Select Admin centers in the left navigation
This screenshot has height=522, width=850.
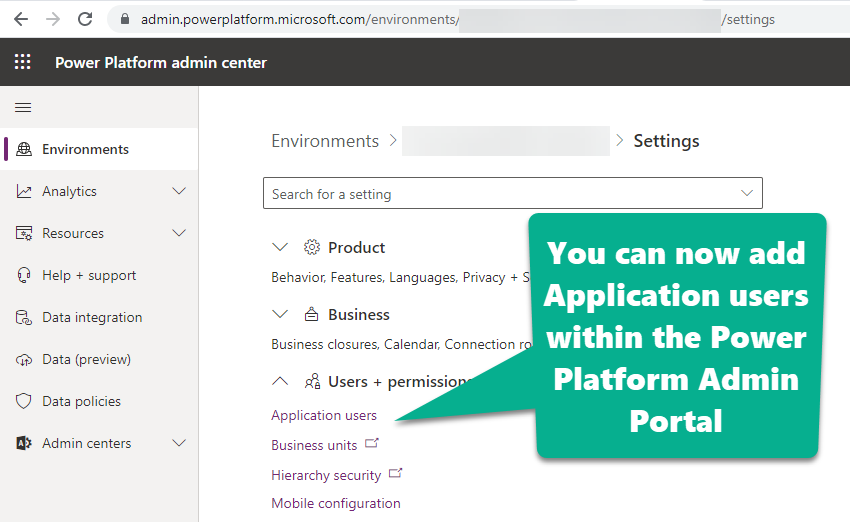coord(99,443)
